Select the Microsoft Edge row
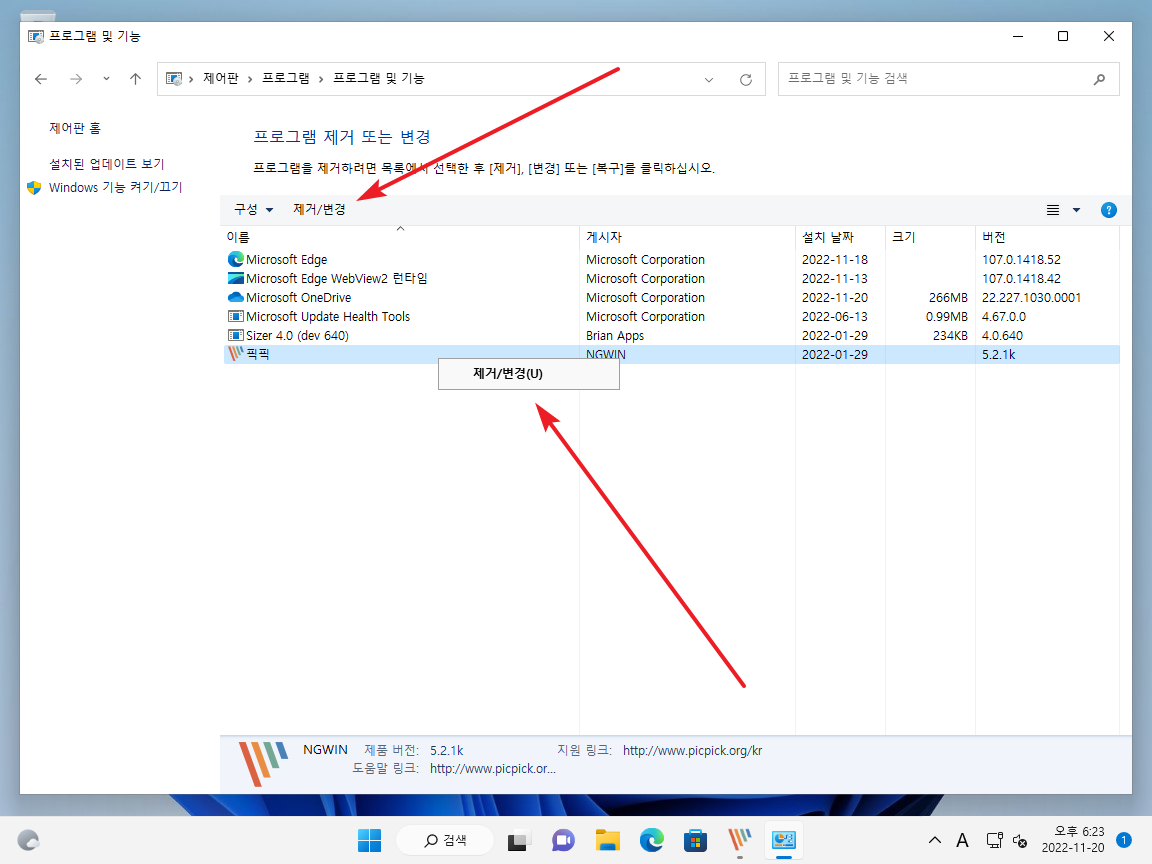This screenshot has width=1152, height=864. [x=671, y=259]
